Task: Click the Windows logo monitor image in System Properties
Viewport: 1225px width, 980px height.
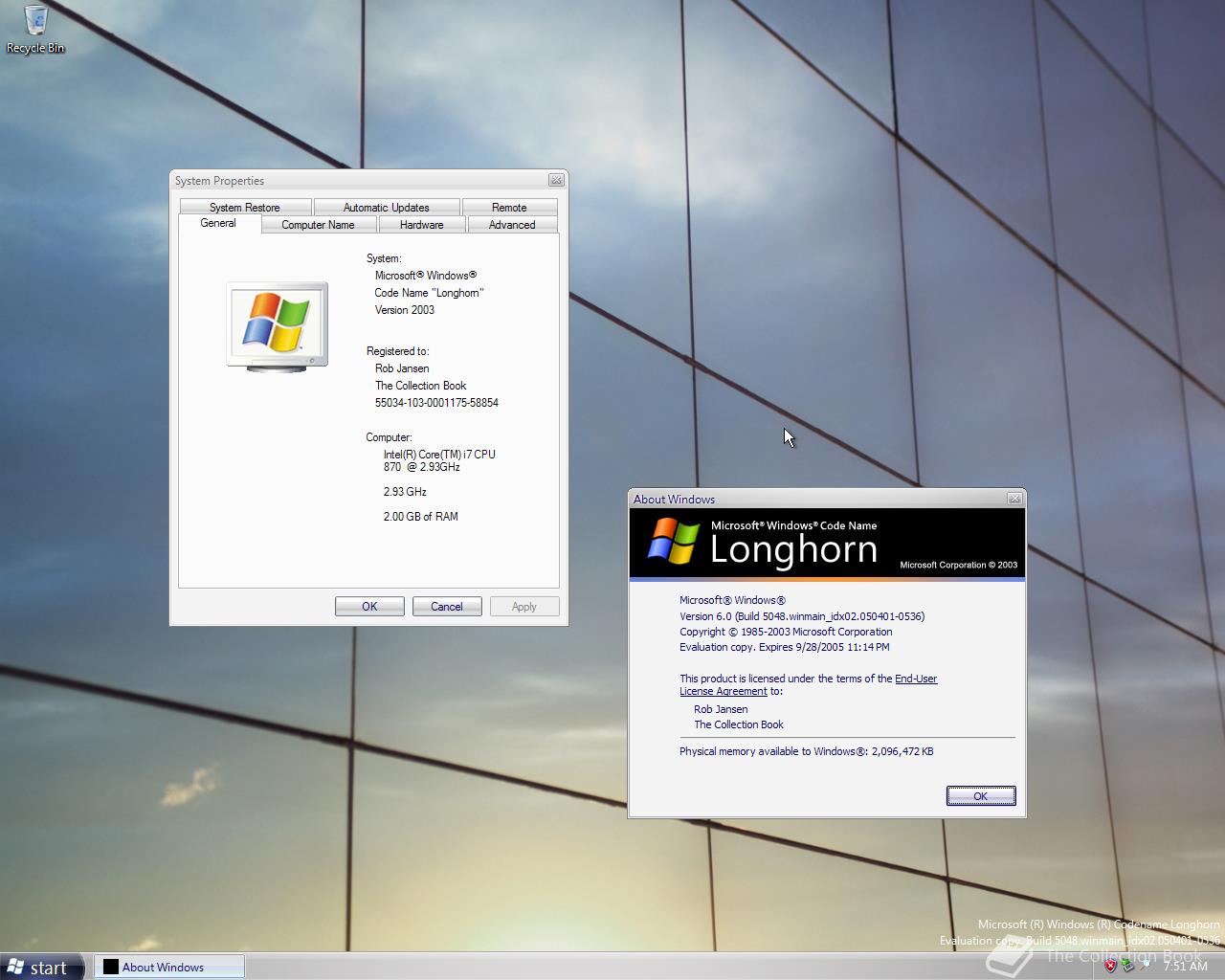Action: (277, 326)
